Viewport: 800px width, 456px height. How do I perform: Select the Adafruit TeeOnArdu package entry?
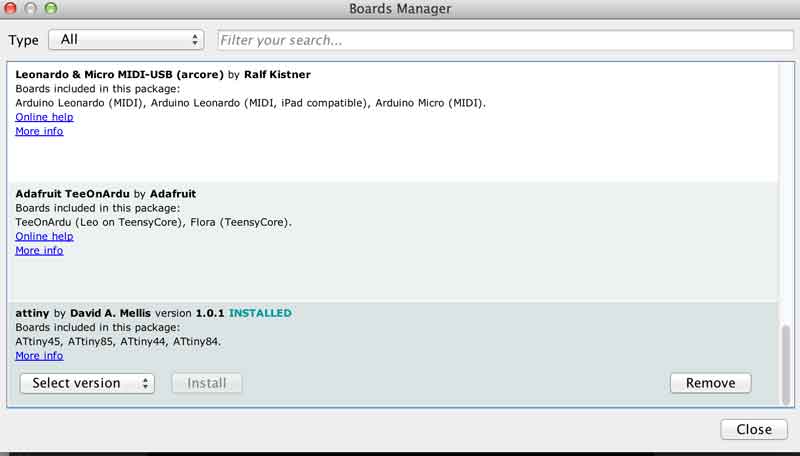click(x=392, y=242)
